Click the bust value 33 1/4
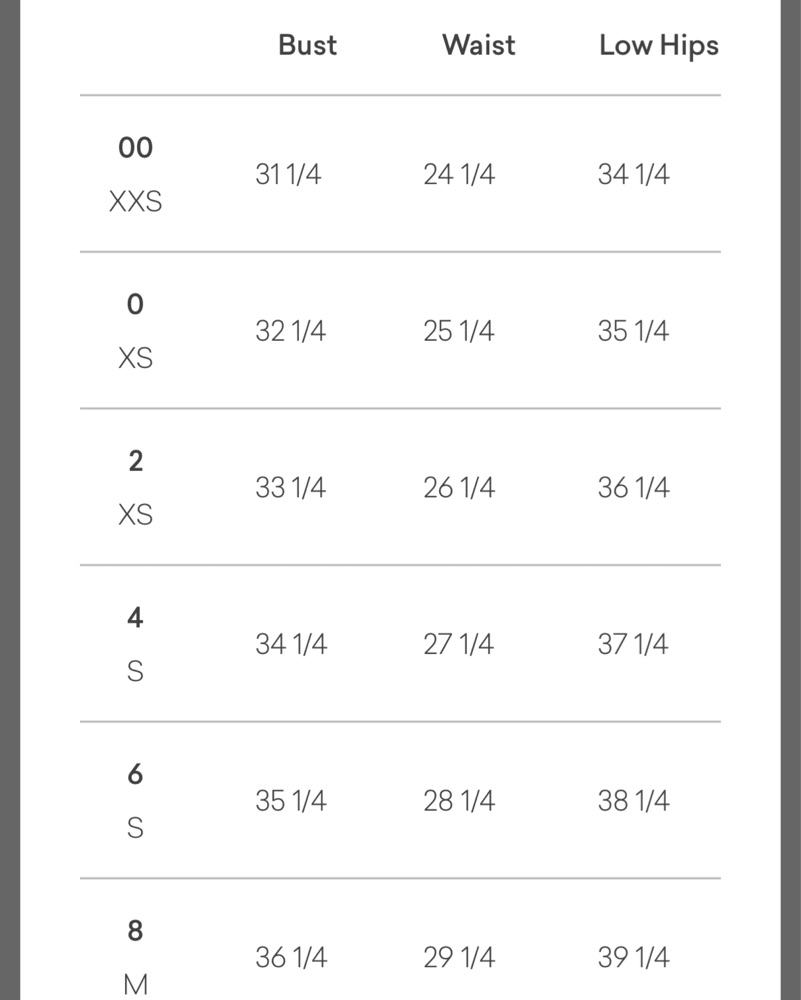Viewport: 801px width, 1000px height. tap(291, 488)
